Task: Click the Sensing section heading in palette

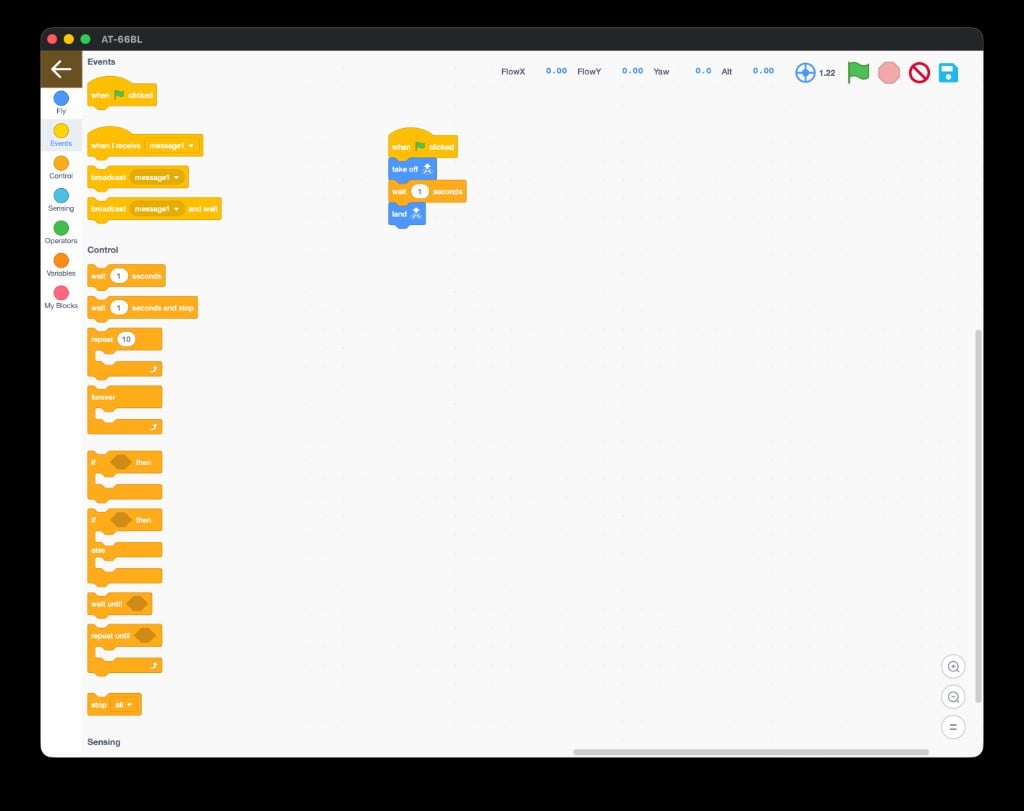Action: click(104, 742)
